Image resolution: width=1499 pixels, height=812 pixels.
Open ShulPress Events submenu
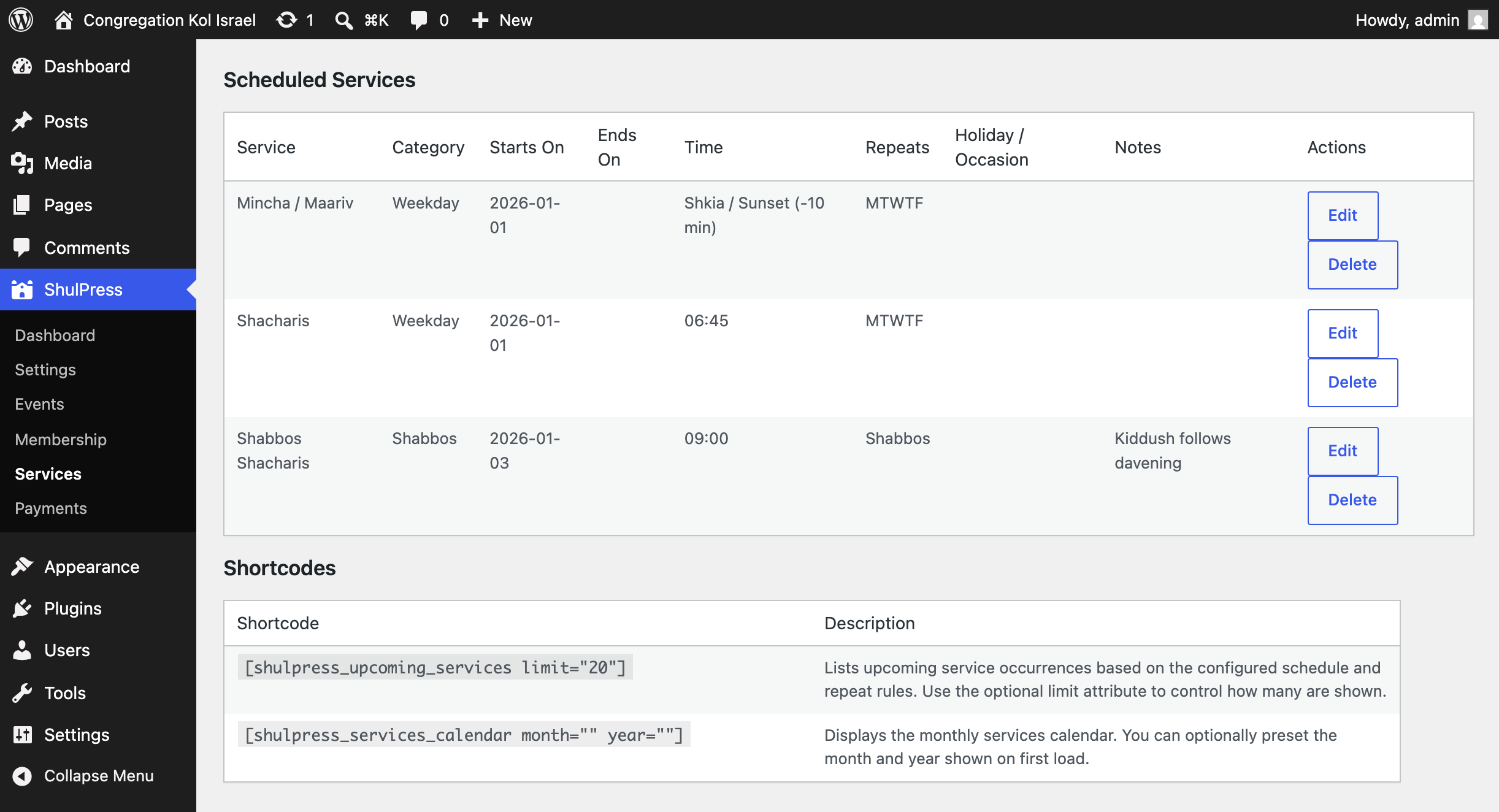39,404
